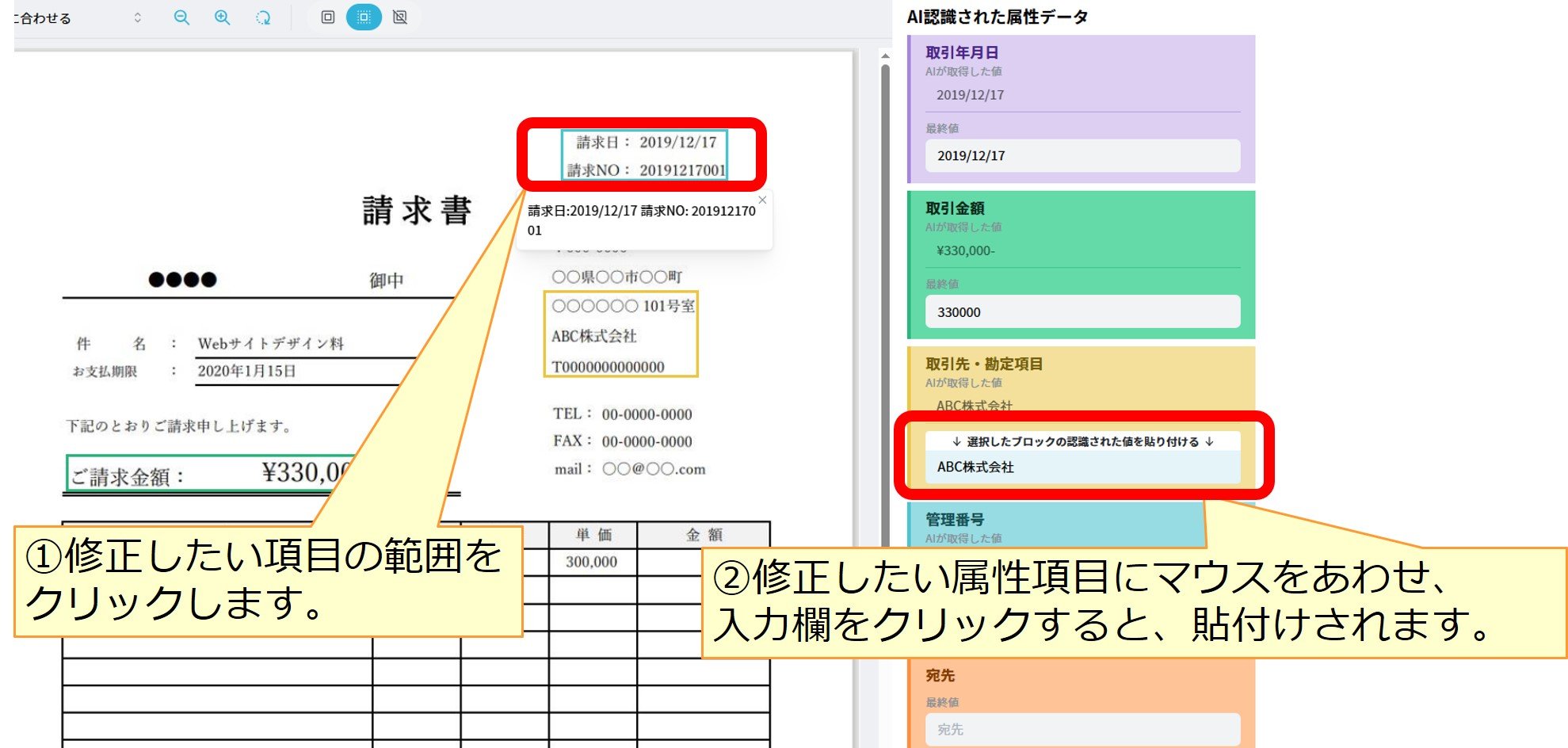Select the 管理番号 blue panel header
Viewport: 1568px width, 748px height.
(x=955, y=518)
